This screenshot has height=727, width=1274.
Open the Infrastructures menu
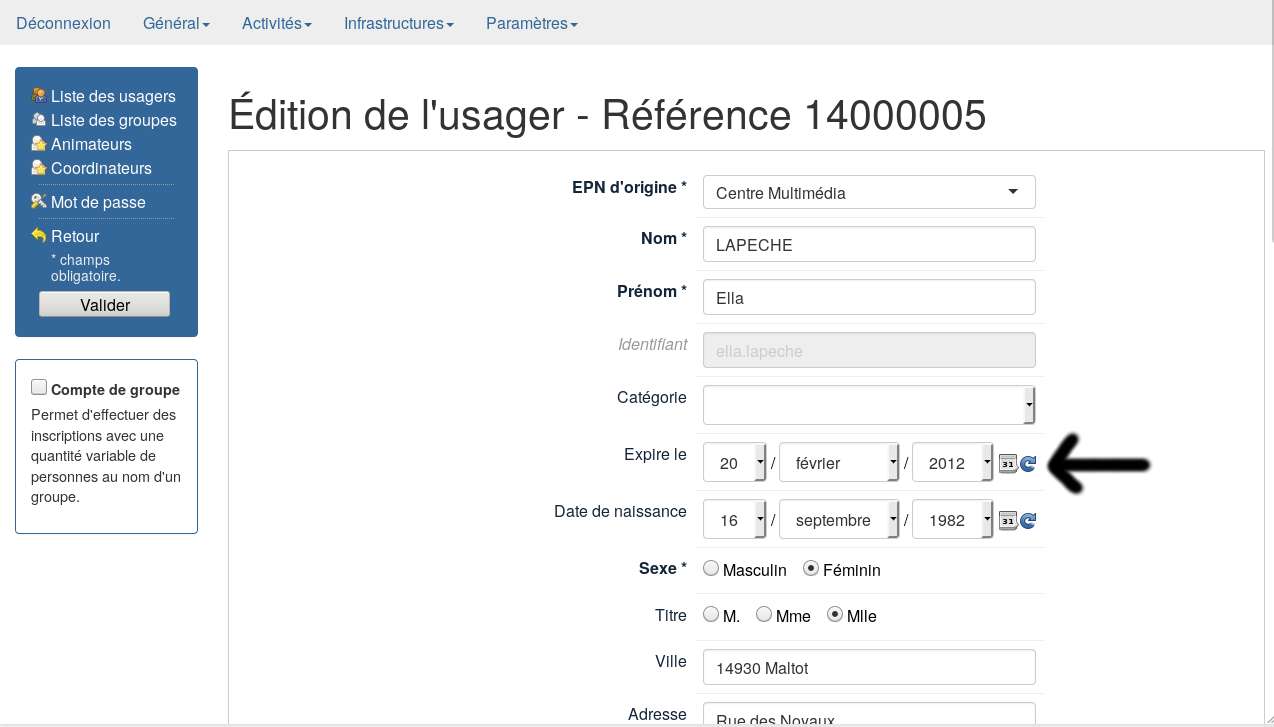(x=398, y=24)
